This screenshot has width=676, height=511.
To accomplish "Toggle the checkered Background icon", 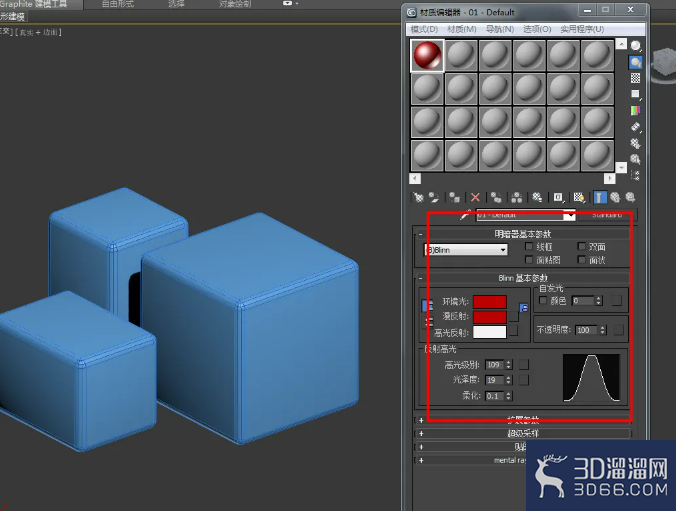I will tap(635, 78).
